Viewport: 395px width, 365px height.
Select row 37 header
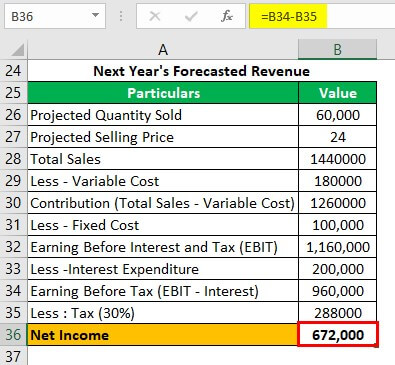coord(13,356)
